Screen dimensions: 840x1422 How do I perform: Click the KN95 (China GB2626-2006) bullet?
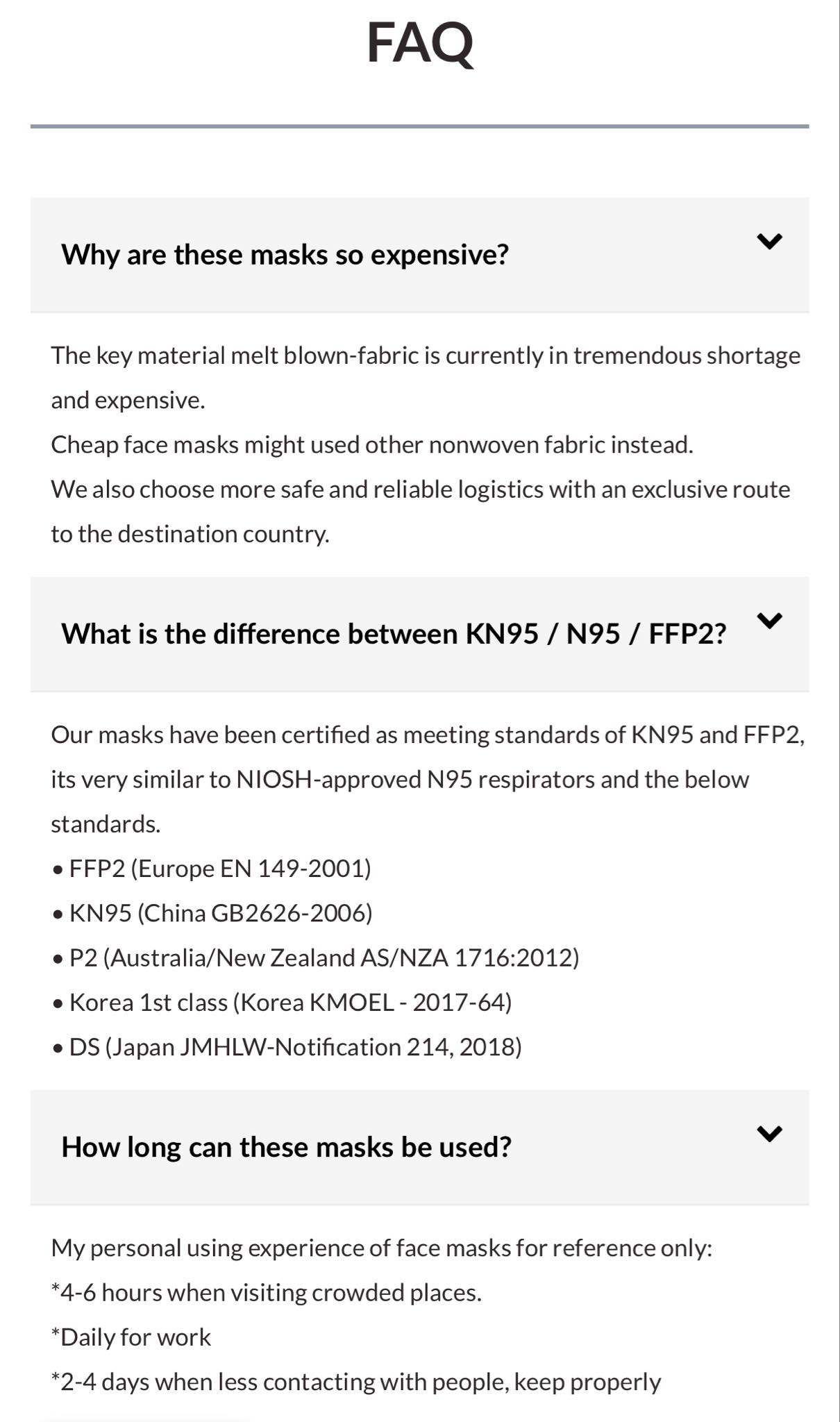[212, 912]
